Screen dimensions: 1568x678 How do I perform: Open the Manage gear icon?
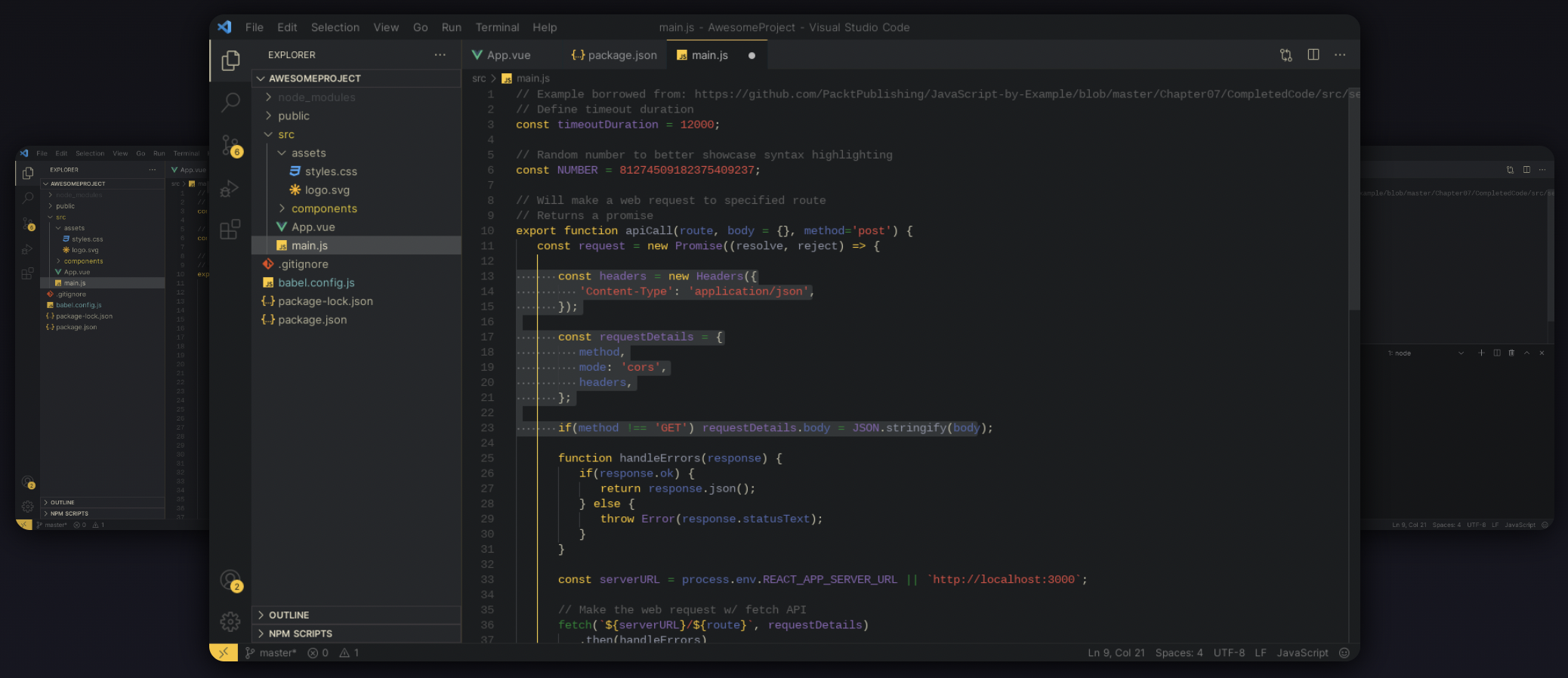click(x=230, y=621)
